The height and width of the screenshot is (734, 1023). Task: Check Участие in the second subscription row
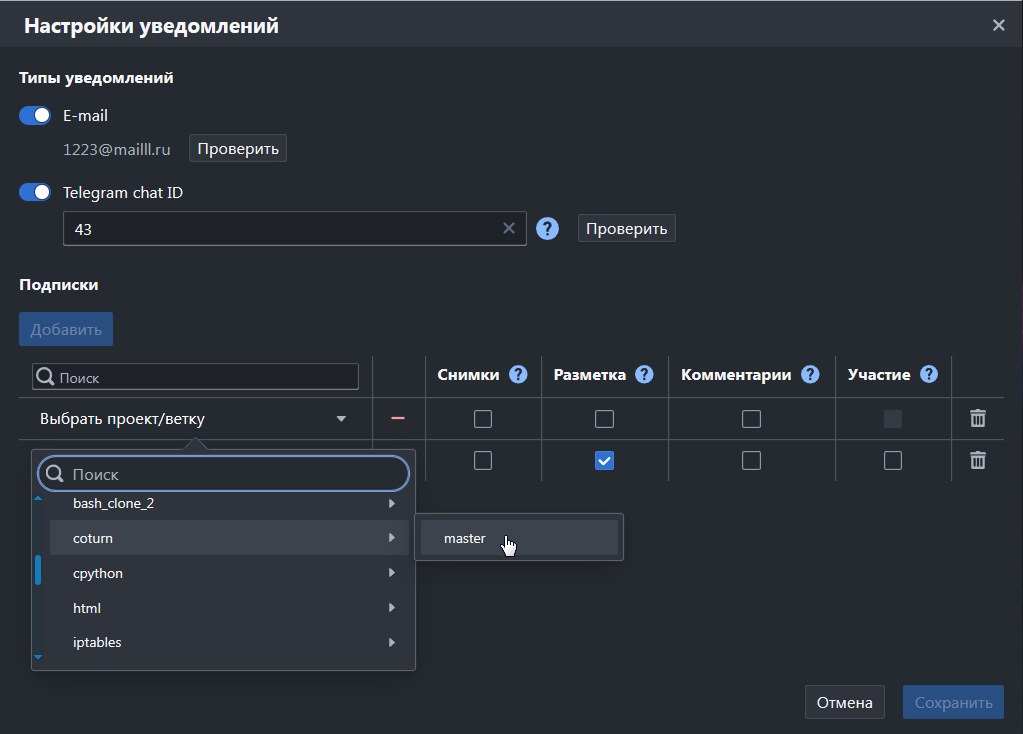tap(893, 461)
